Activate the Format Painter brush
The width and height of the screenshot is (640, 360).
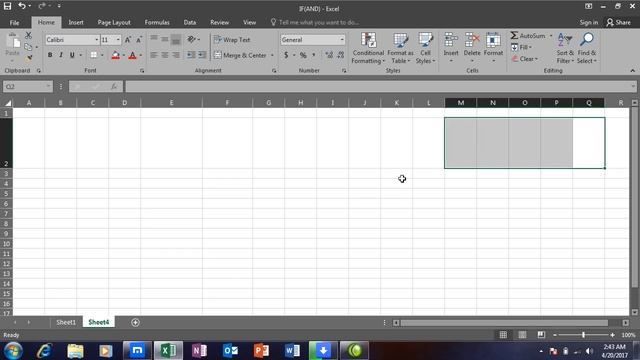click(28, 58)
